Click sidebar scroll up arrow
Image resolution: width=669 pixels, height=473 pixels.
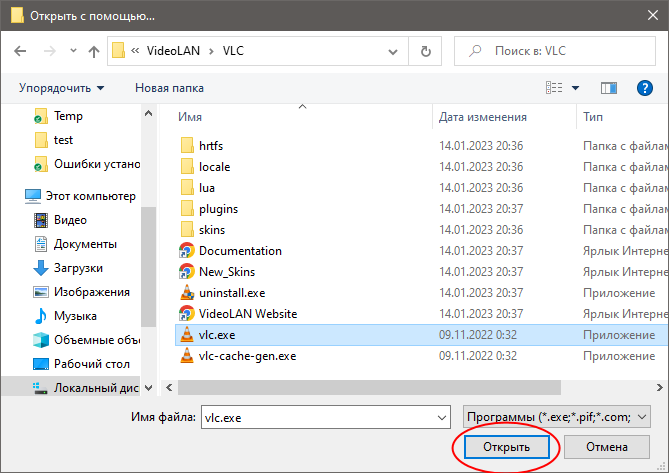point(148,113)
